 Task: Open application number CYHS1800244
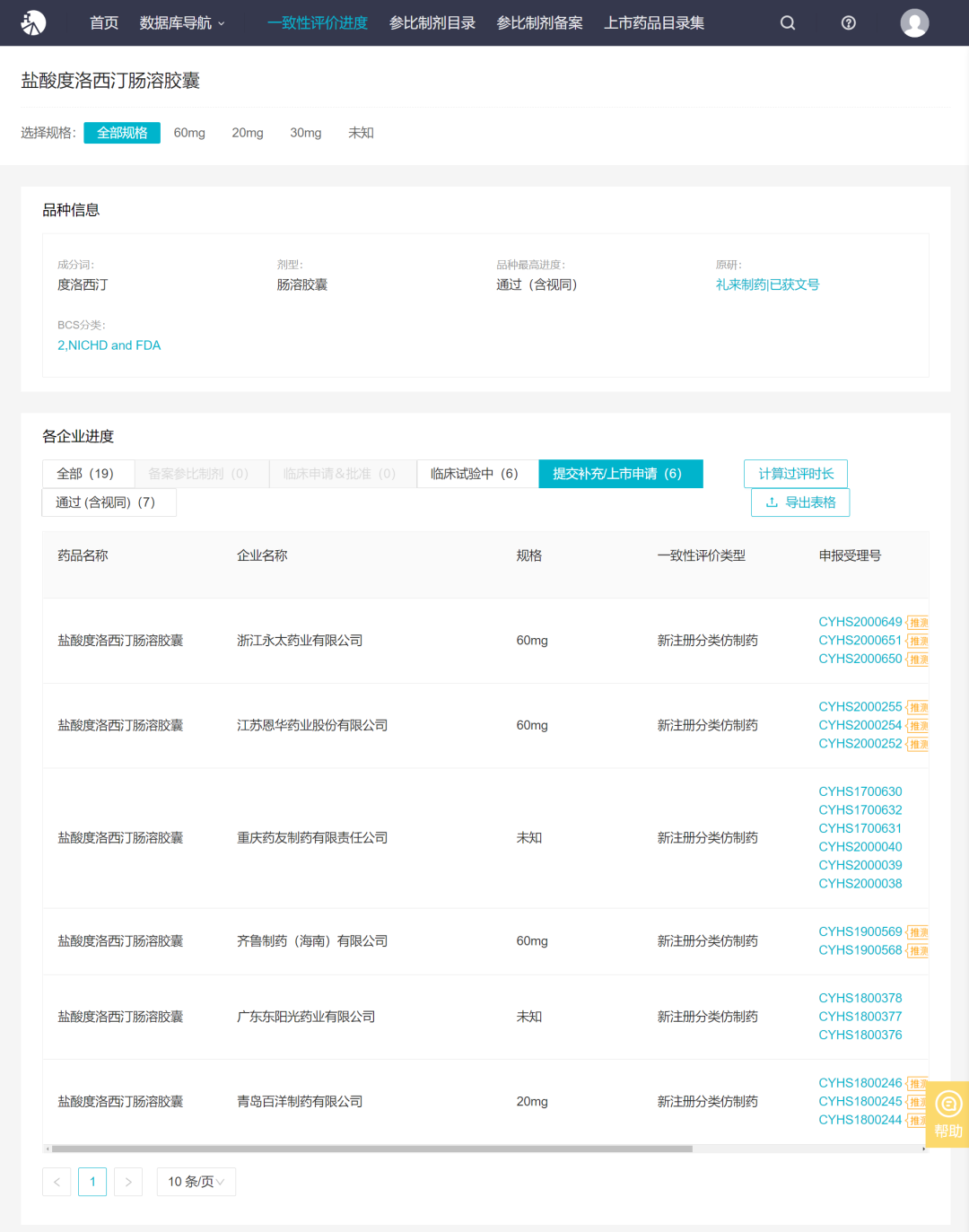coord(860,1120)
